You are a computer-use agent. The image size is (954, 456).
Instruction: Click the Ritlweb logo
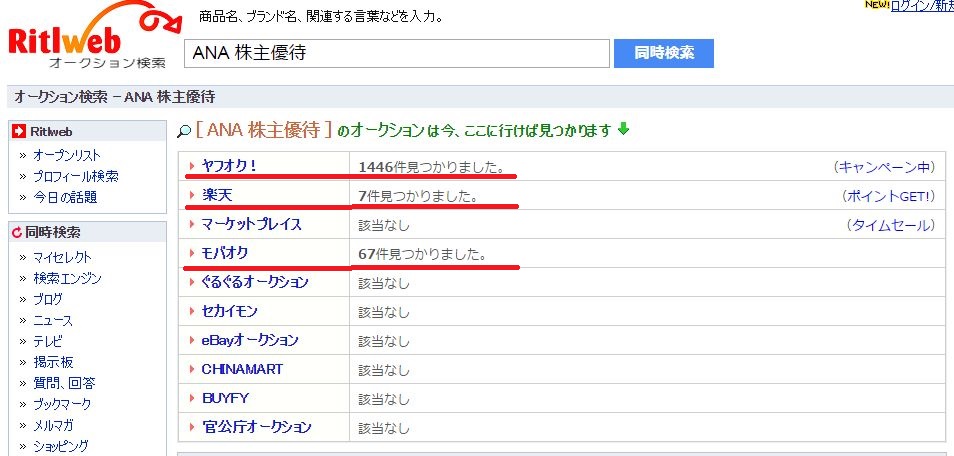click(x=94, y=37)
